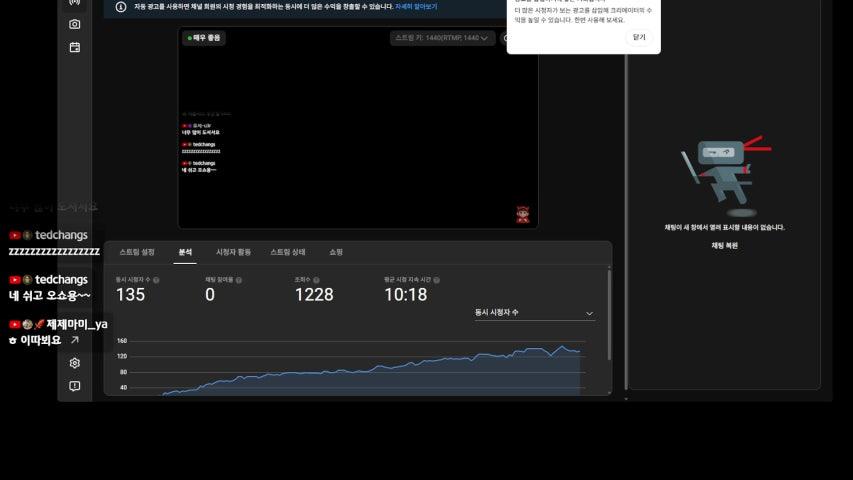Expand the 스트림 키 selection dropdown
Image resolution: width=853 pixels, height=480 pixels.
[x=443, y=38]
